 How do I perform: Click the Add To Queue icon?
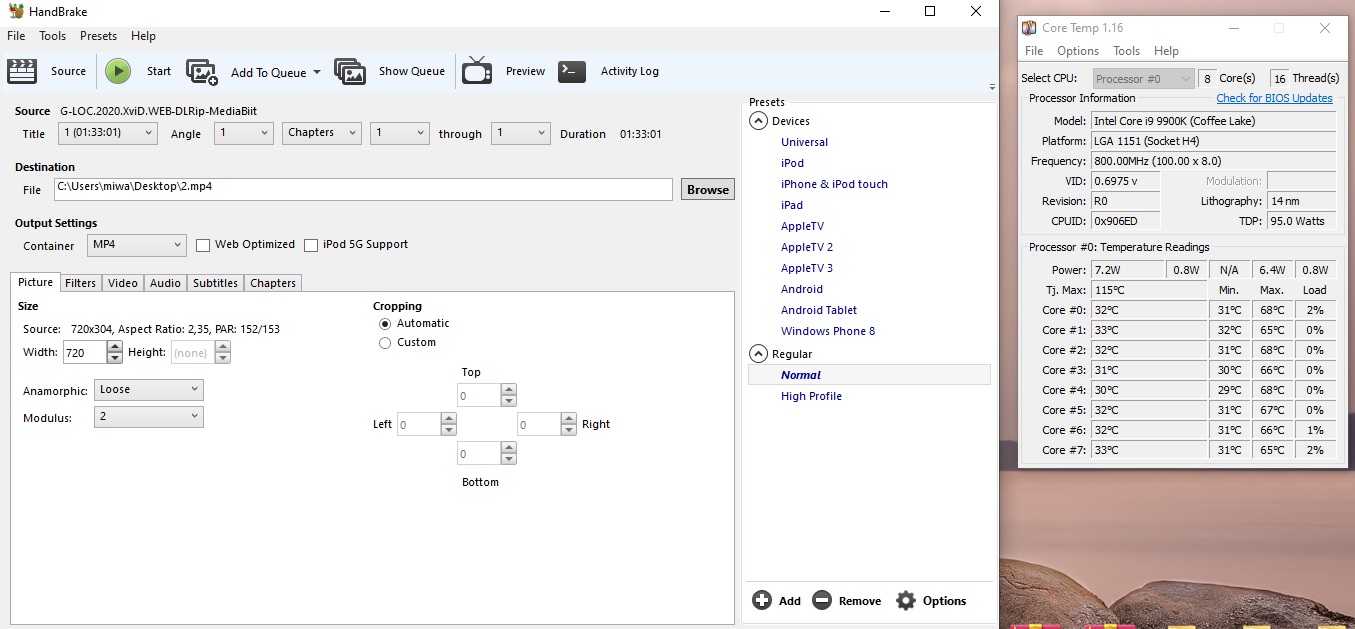point(202,72)
